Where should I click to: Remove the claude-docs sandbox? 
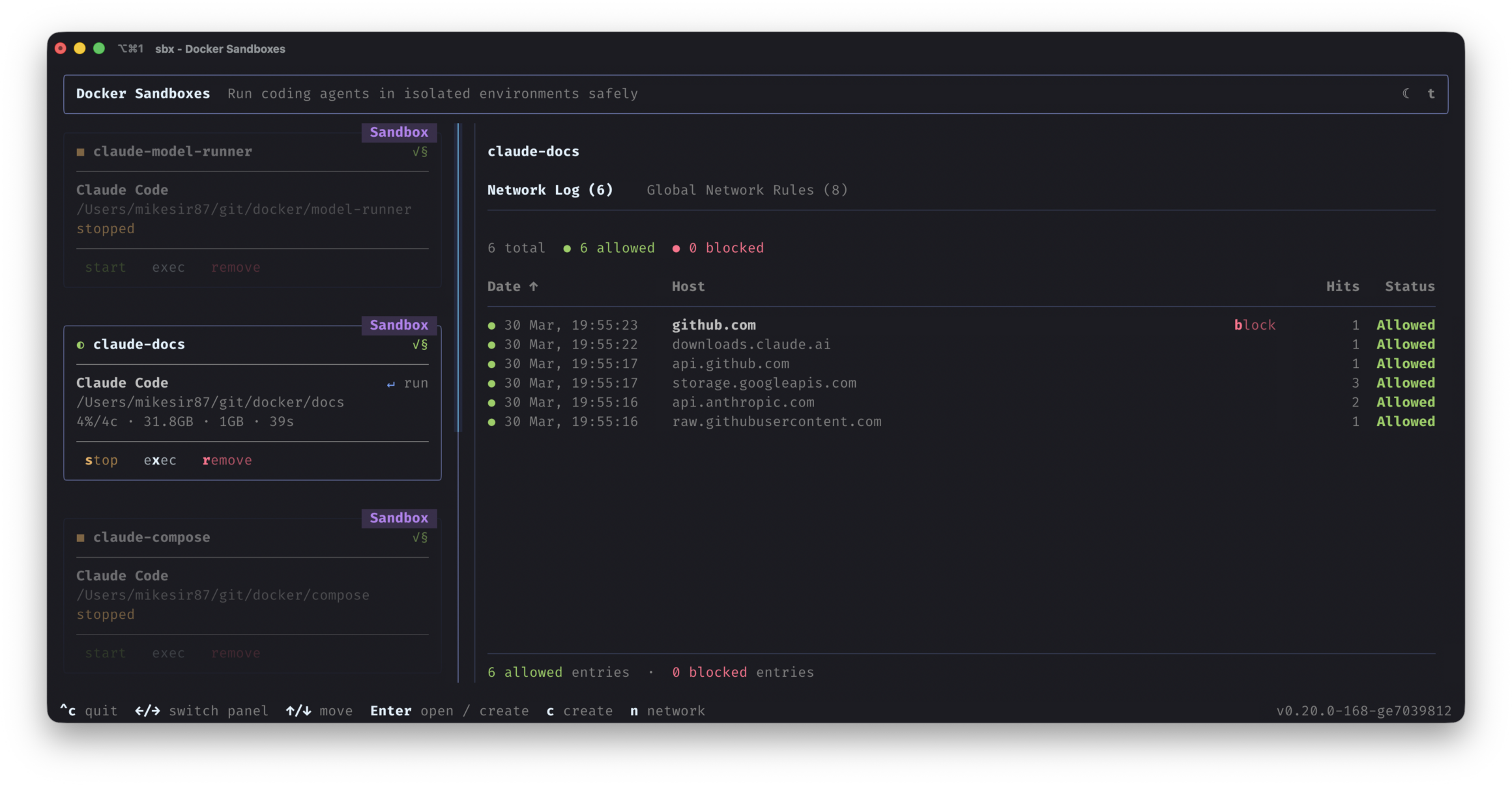(227, 460)
